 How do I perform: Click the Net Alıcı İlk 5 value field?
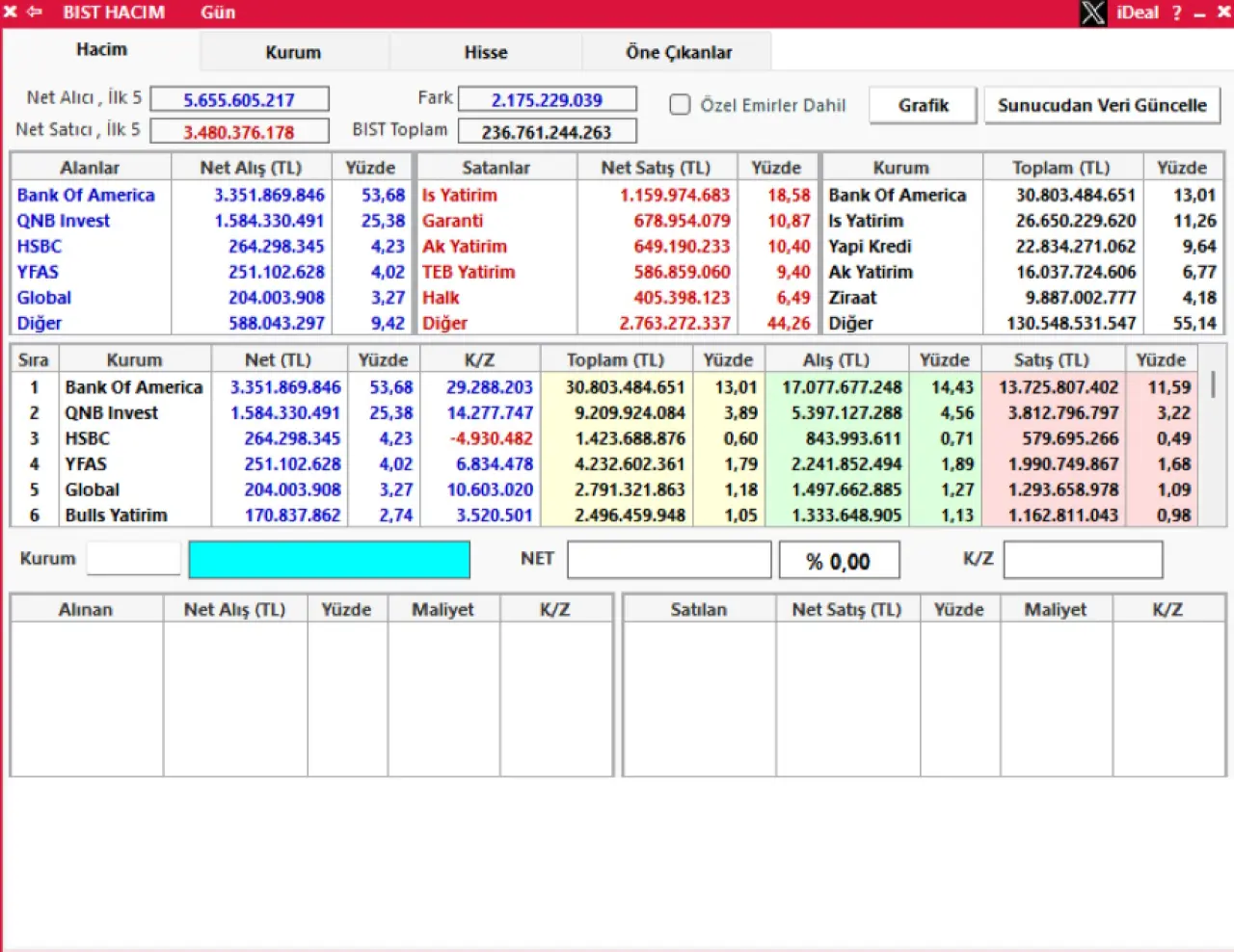pos(240,99)
